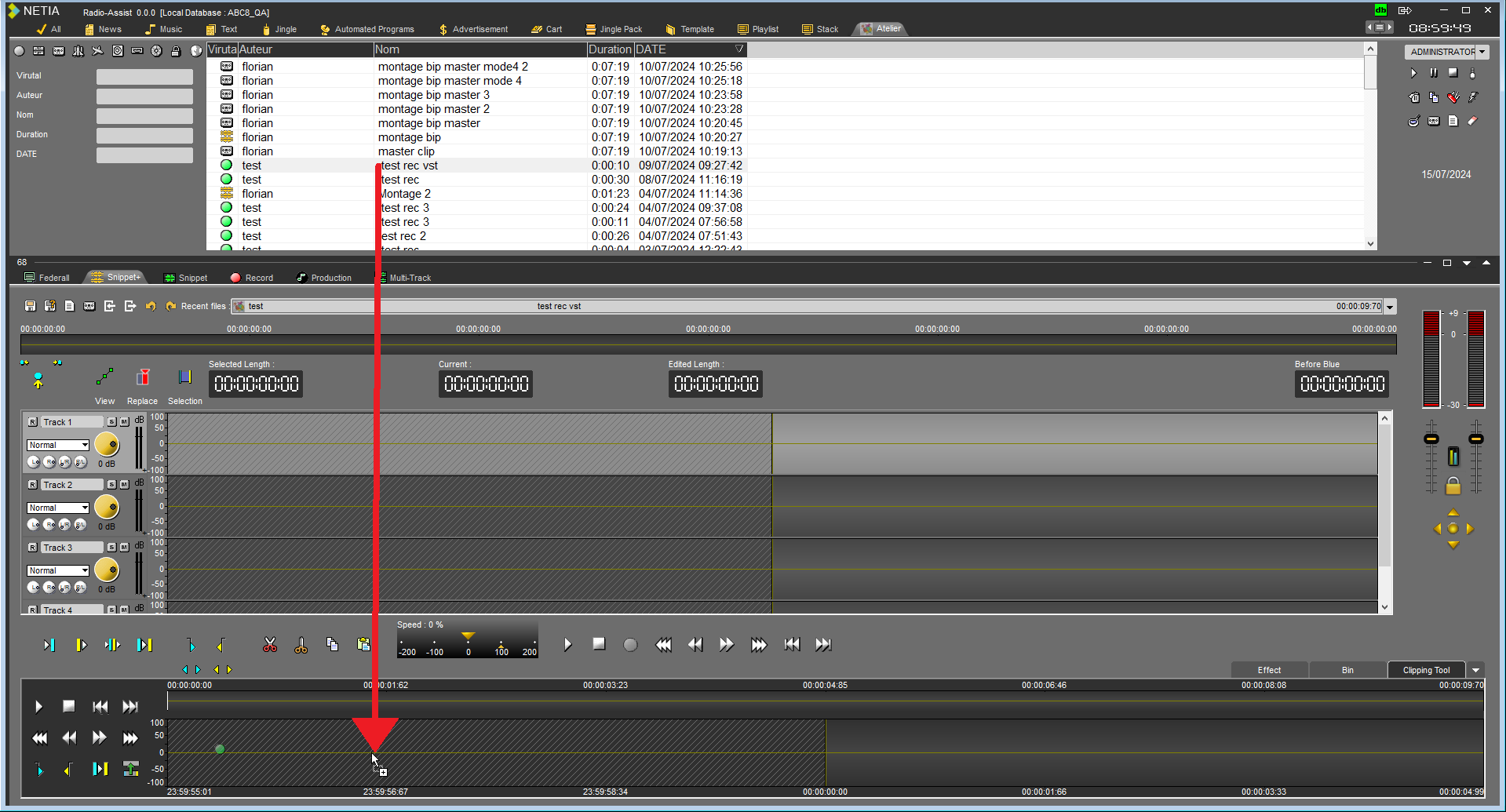
Task: Click the eraser icon in right panel
Action: pos(1473,121)
